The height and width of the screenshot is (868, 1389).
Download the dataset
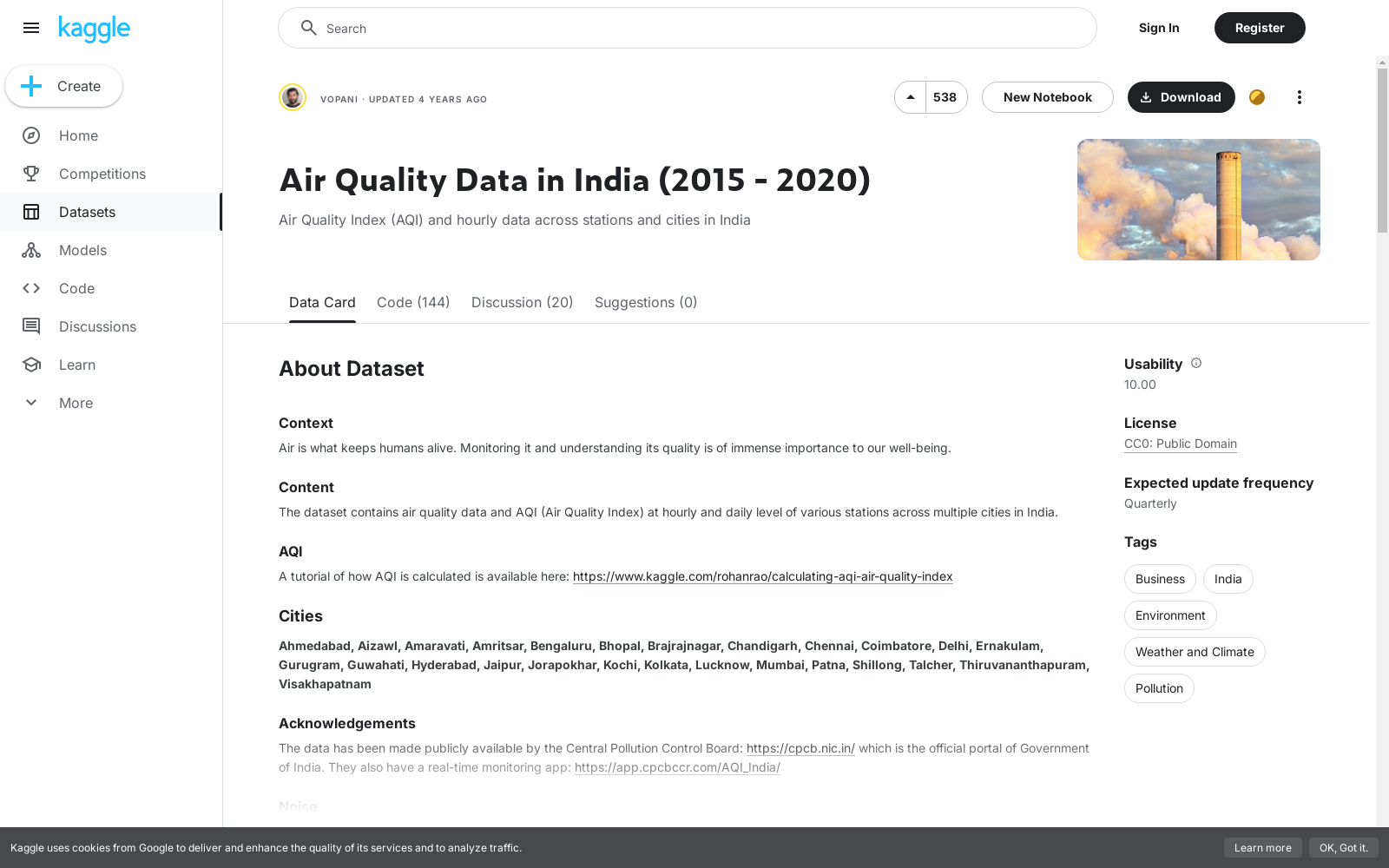pyautogui.click(x=1181, y=97)
